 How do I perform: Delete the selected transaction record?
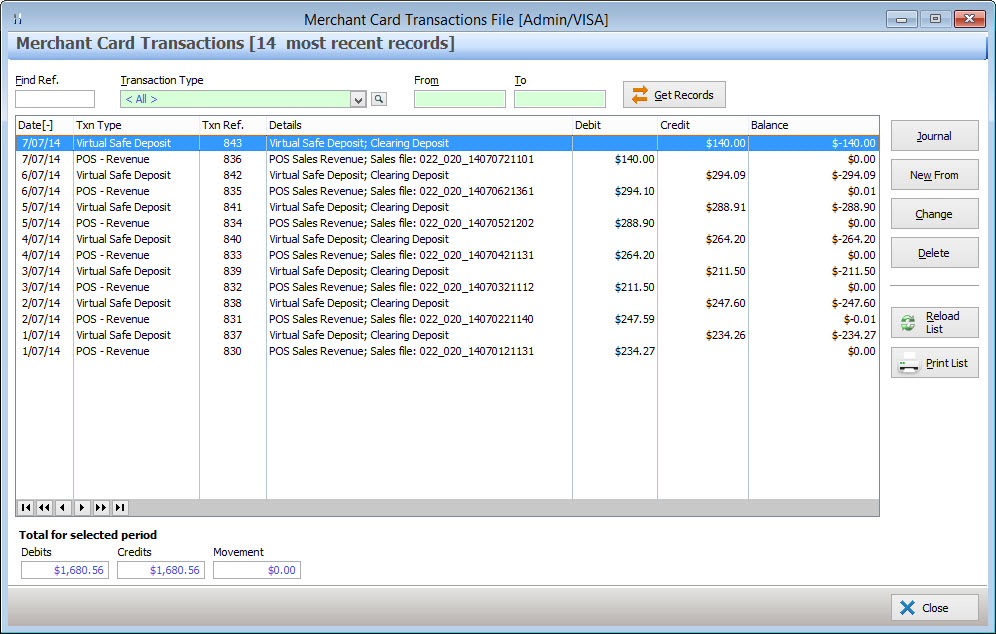click(934, 253)
